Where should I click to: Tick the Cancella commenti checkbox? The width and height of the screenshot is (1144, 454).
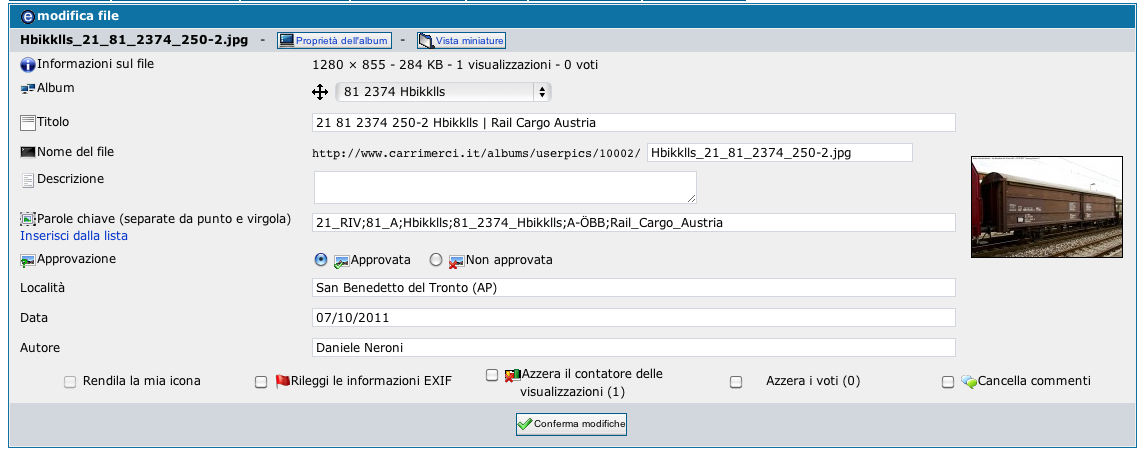[x=948, y=382]
